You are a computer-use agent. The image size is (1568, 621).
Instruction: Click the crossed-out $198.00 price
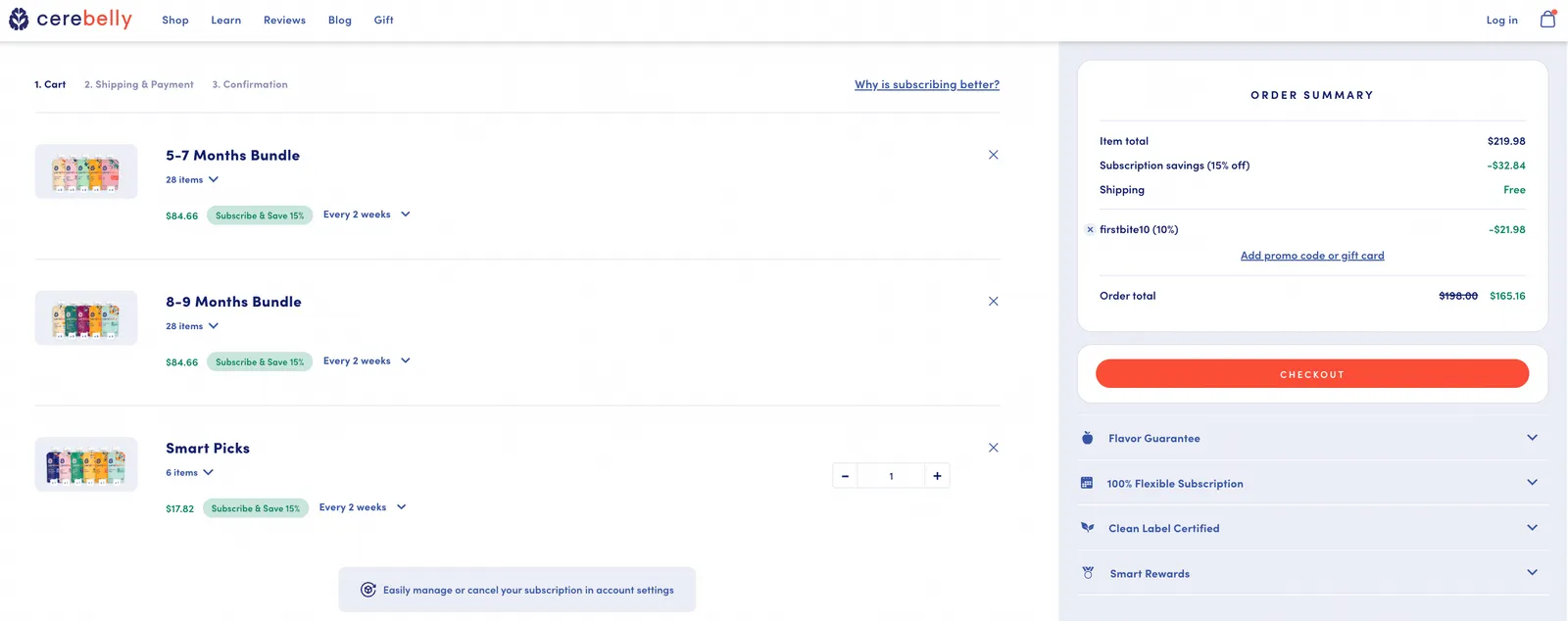[1458, 296]
